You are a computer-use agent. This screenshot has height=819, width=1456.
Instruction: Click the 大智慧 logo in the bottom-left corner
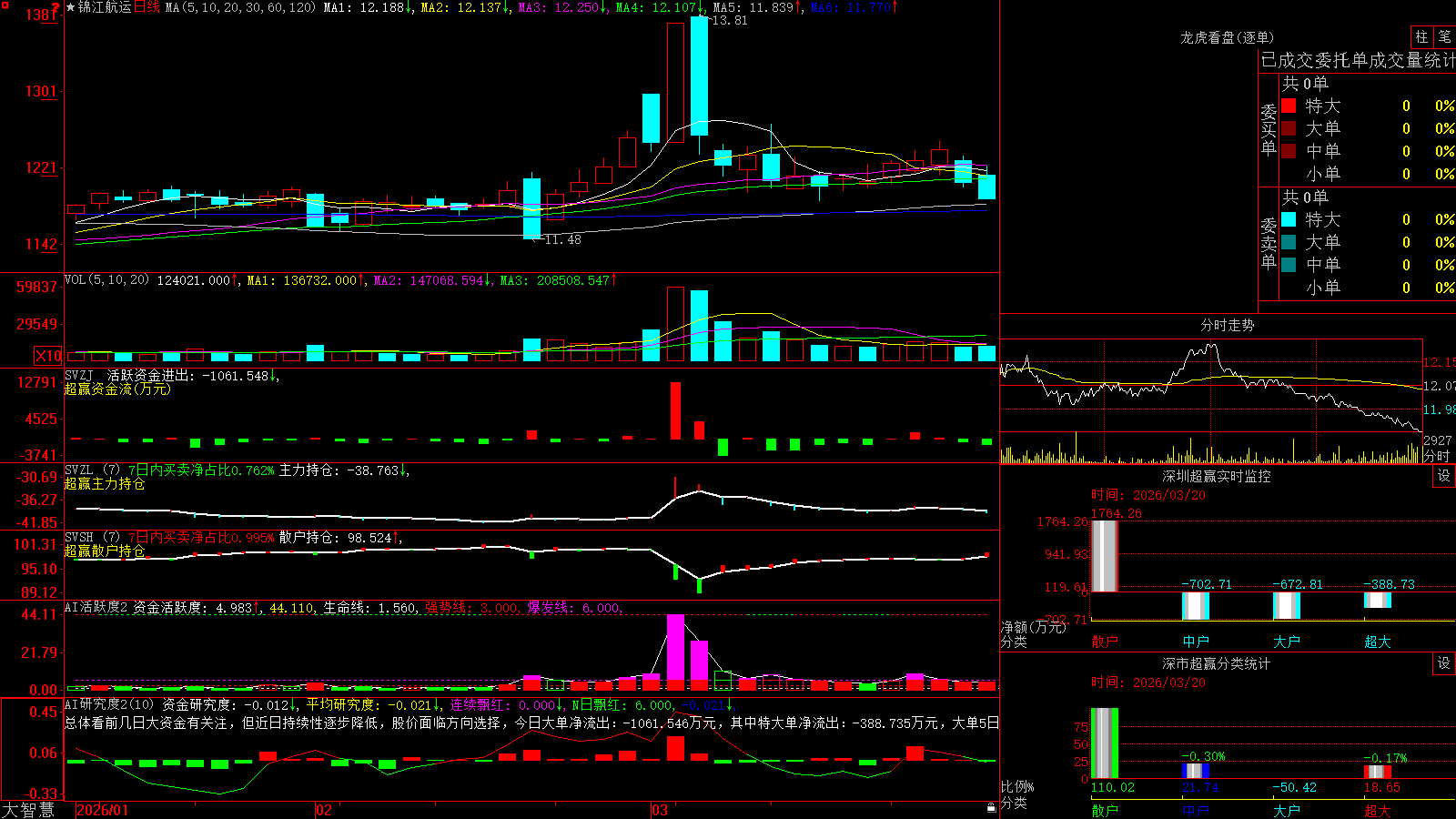[28, 810]
